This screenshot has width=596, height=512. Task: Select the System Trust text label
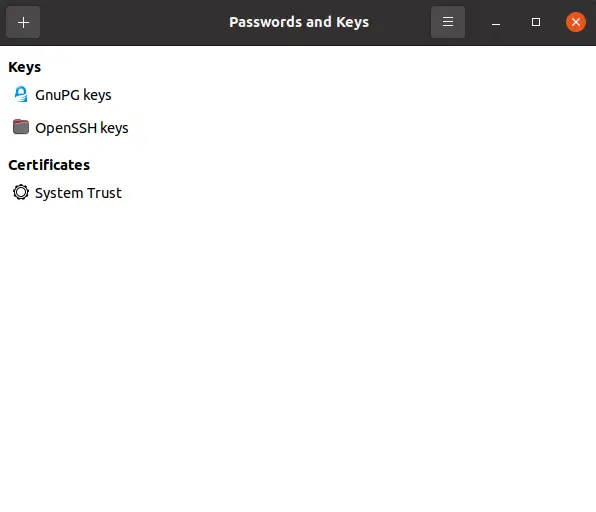pos(79,193)
